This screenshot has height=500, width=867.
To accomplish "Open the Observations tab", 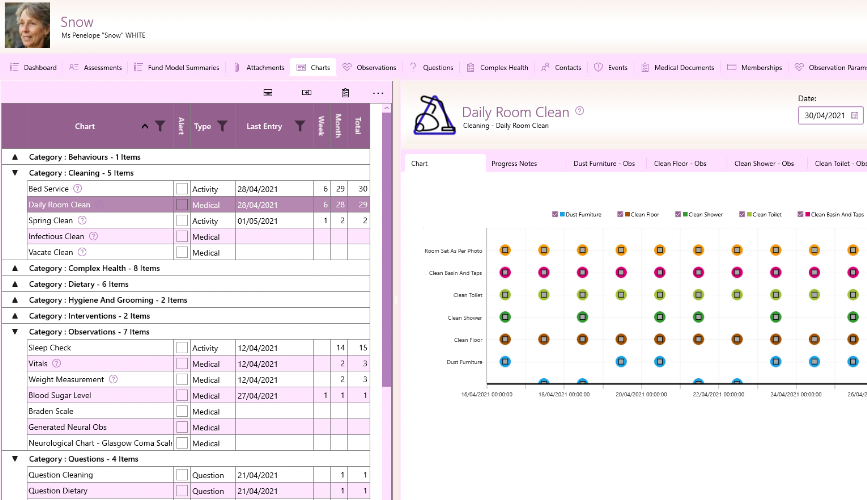I will 369,67.
